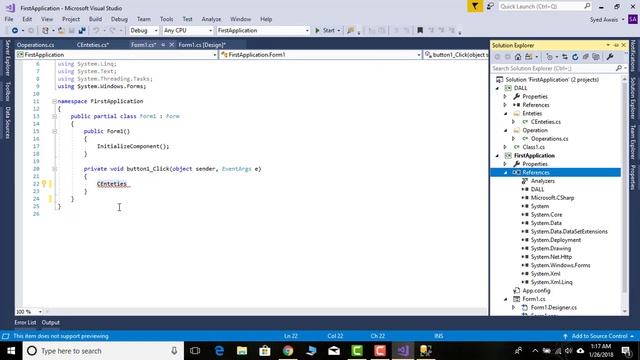Open the File menu
This screenshot has height=360, width=640.
click(x=9, y=19)
